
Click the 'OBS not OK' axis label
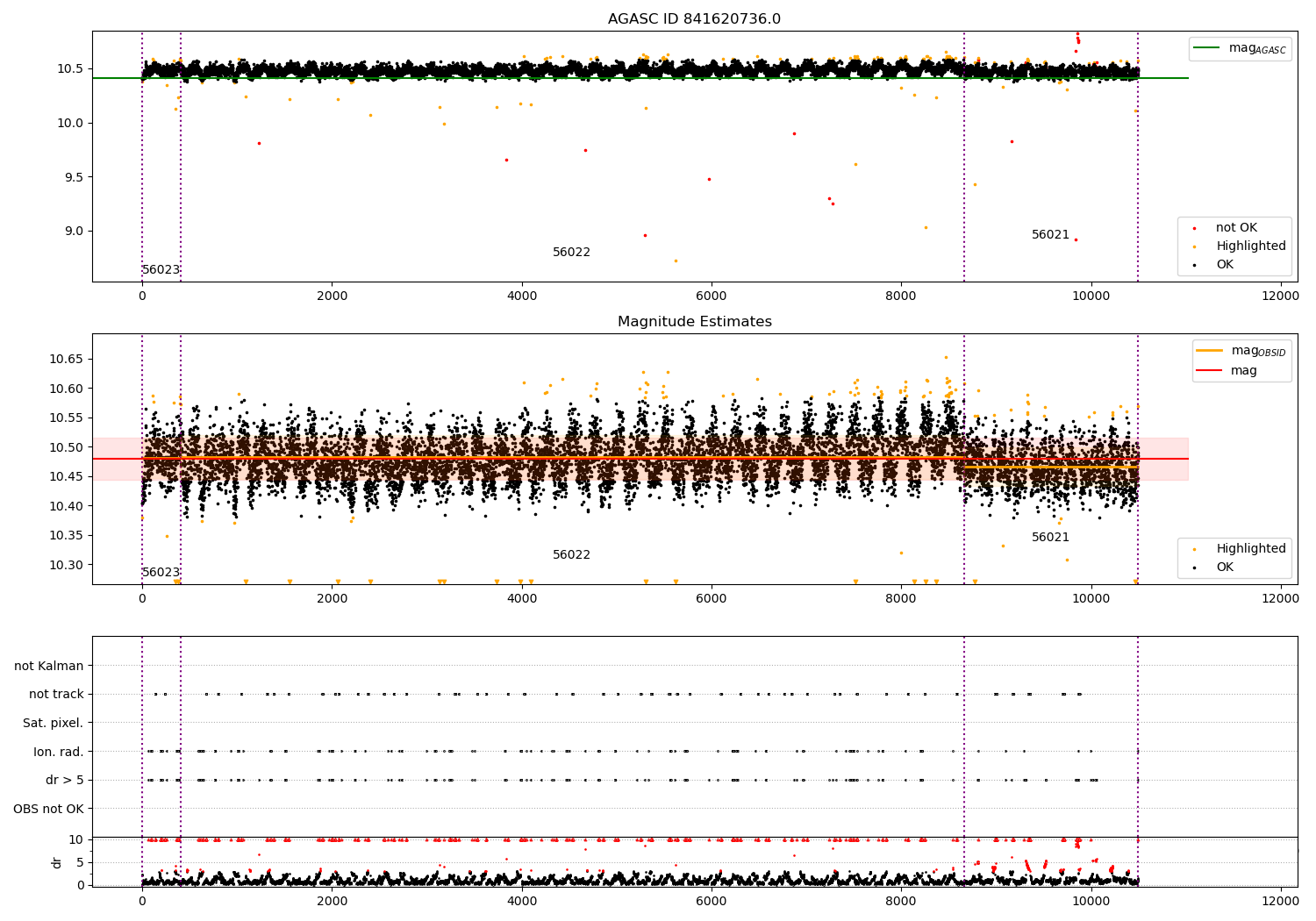tap(48, 810)
